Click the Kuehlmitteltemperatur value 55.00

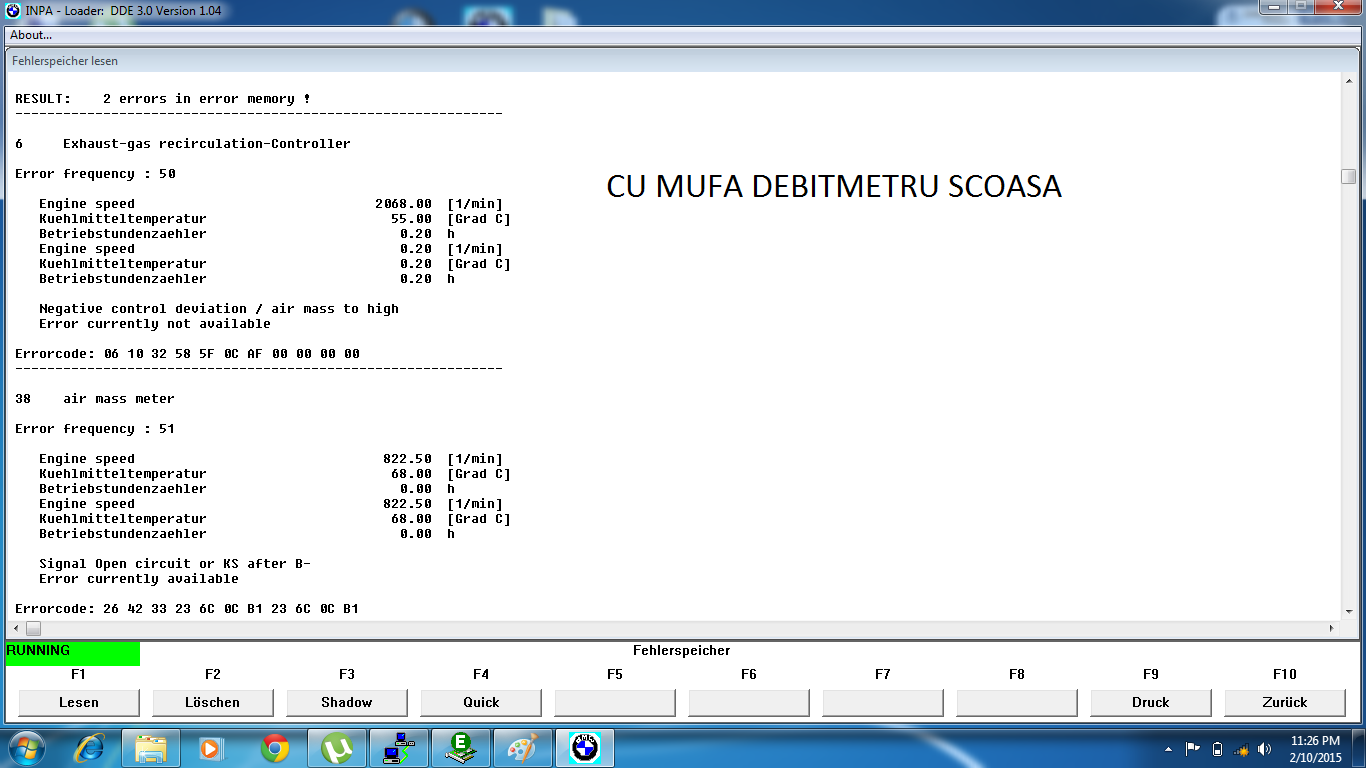412,219
